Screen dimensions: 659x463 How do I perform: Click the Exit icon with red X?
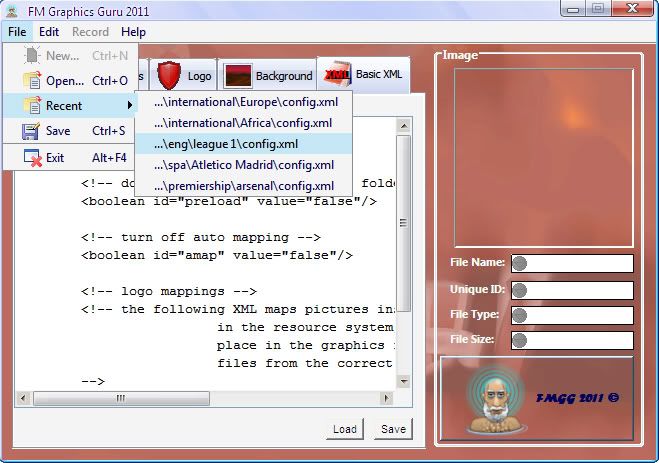click(33, 158)
